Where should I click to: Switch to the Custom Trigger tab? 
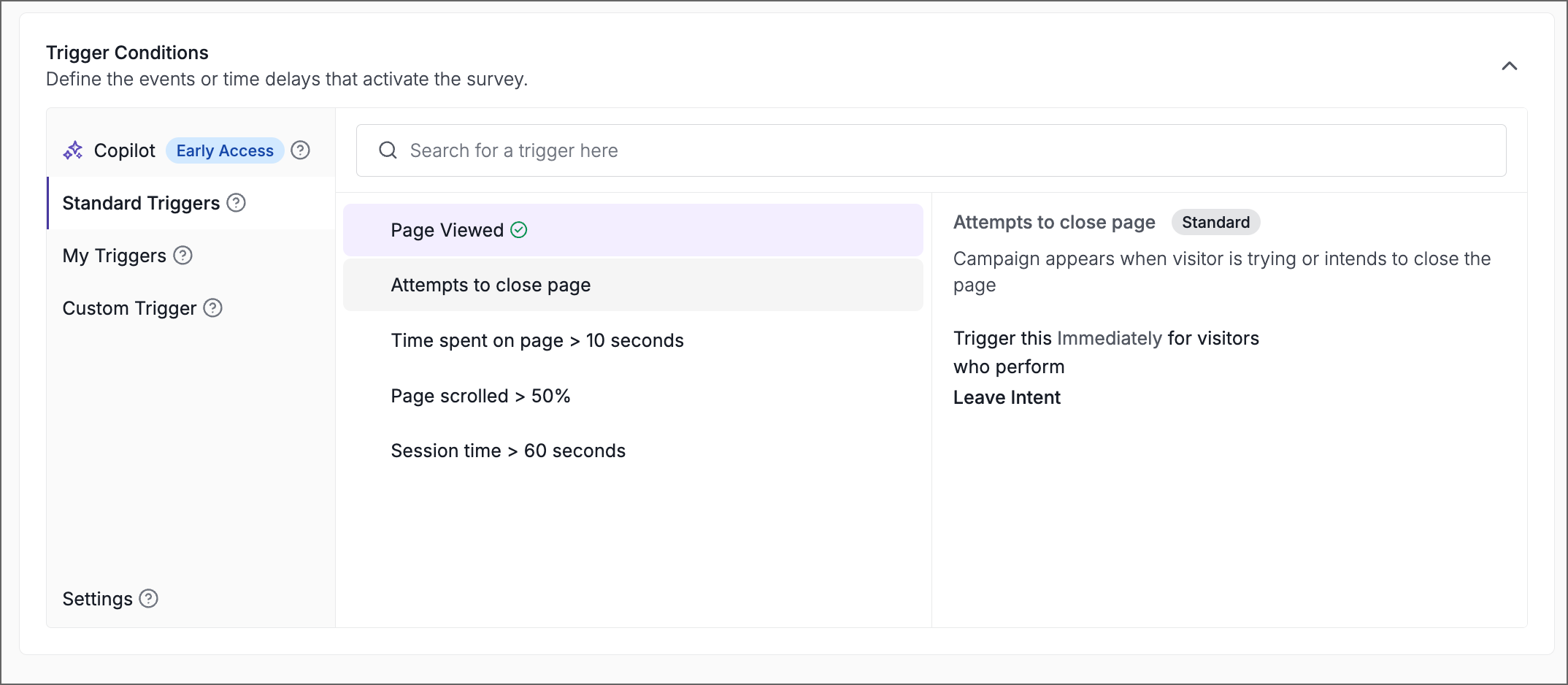129,308
